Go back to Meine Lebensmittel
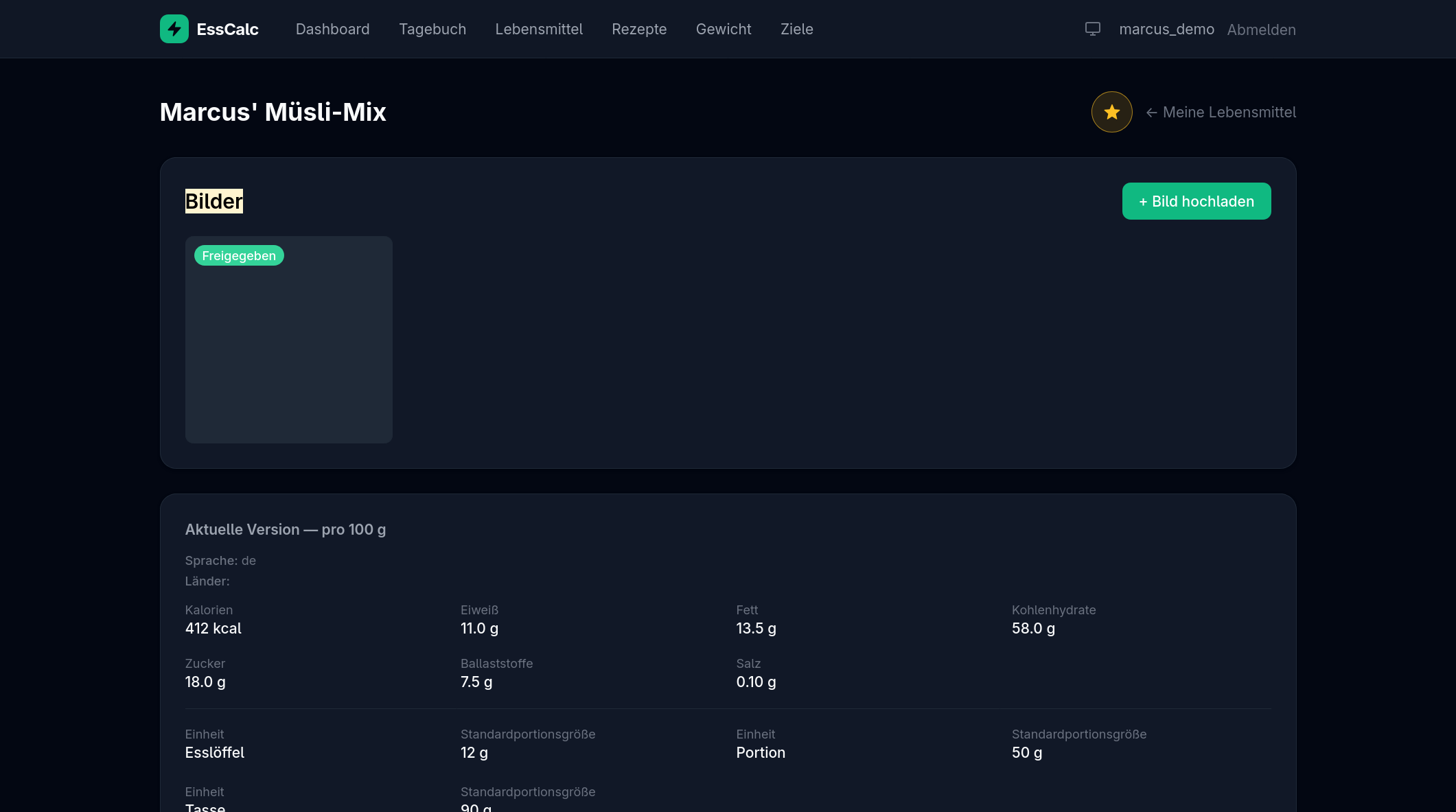 (1221, 112)
